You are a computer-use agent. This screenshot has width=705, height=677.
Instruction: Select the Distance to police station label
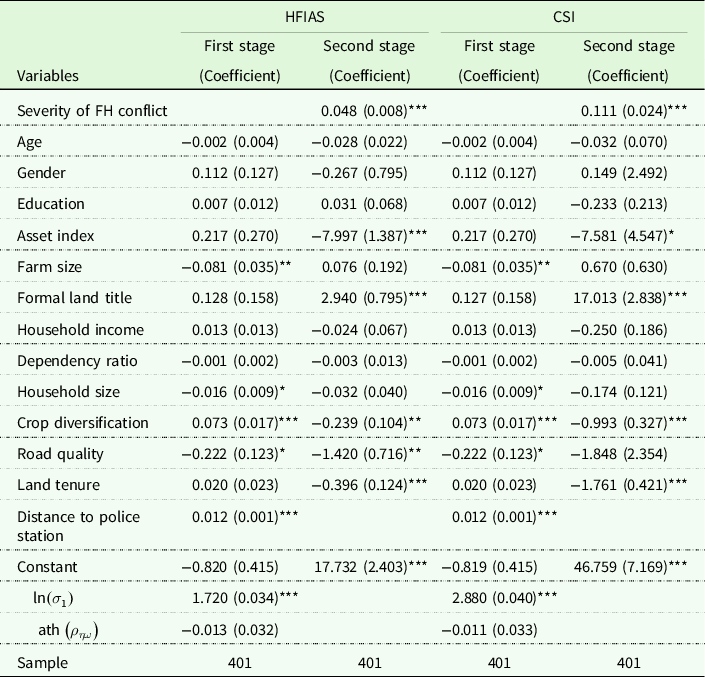(x=78, y=525)
